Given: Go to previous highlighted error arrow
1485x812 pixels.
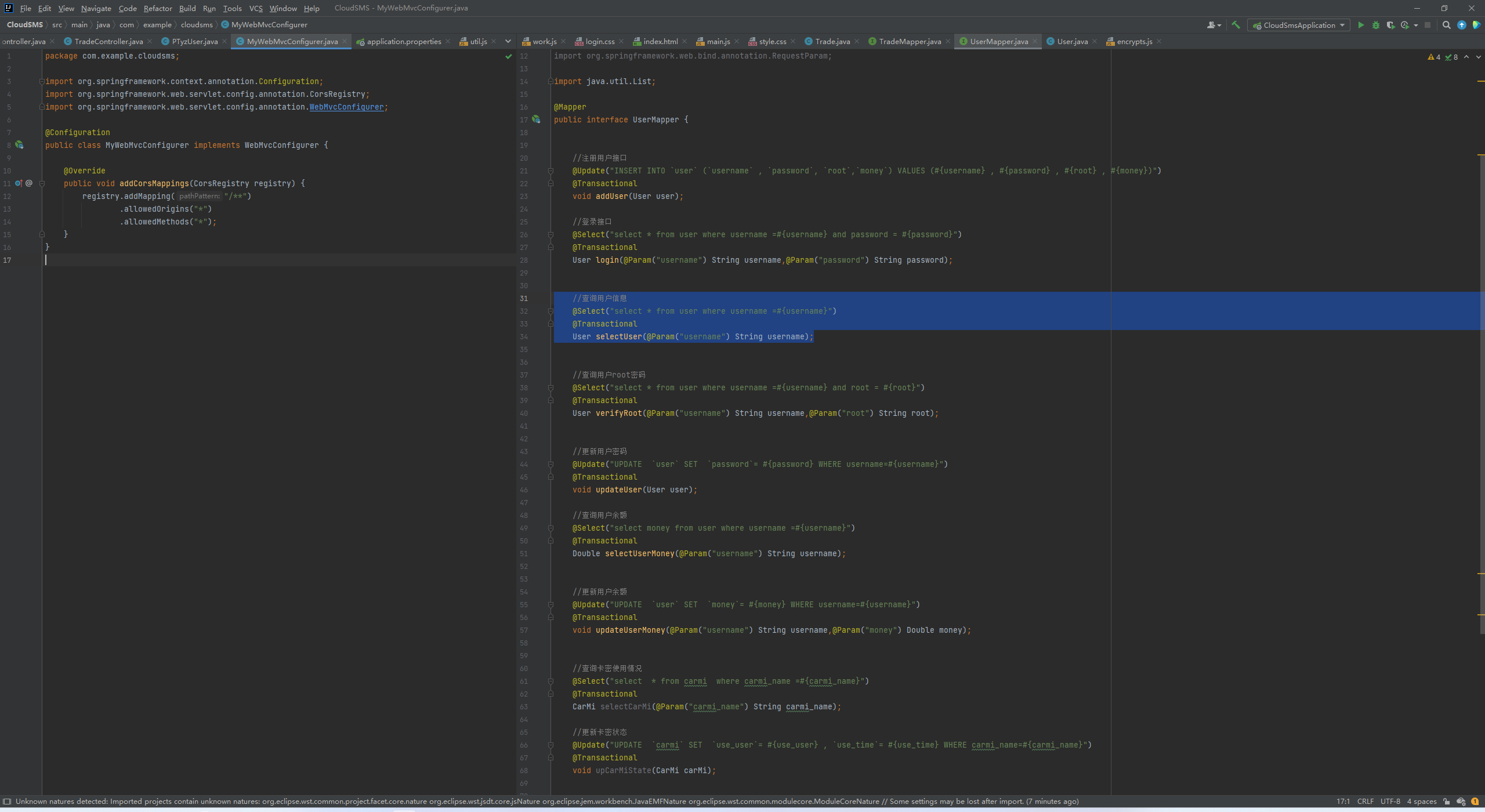Looking at the screenshot, I should [1466, 57].
